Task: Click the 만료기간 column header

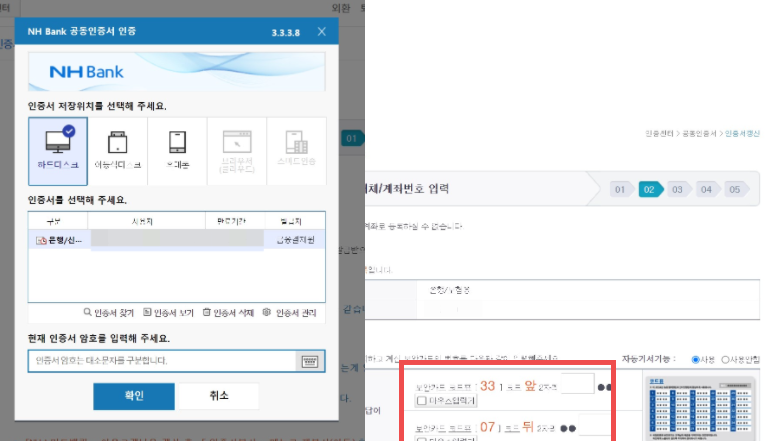Action: pyautogui.click(x=235, y=221)
